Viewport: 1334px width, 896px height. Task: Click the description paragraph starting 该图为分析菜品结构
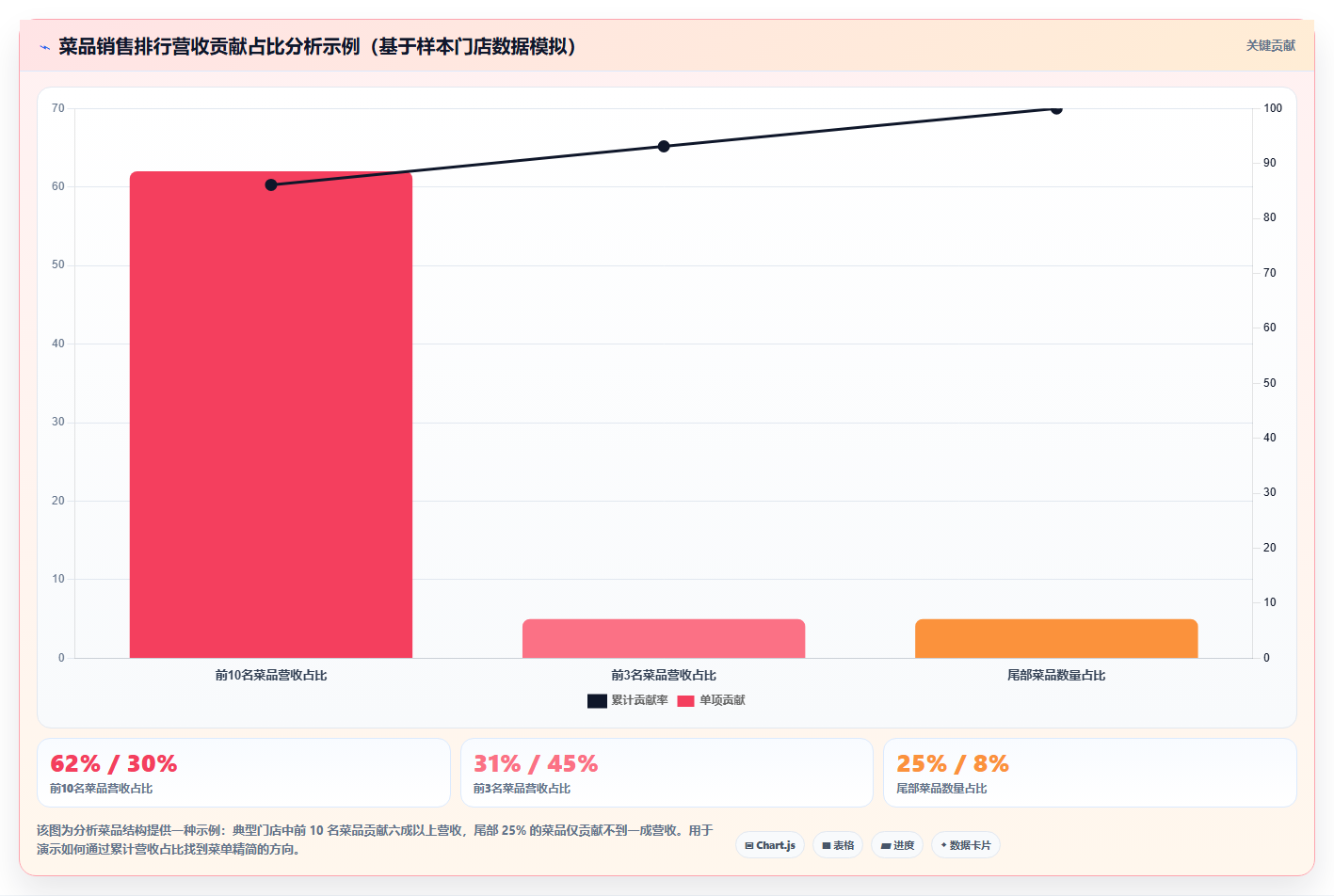tap(375, 840)
